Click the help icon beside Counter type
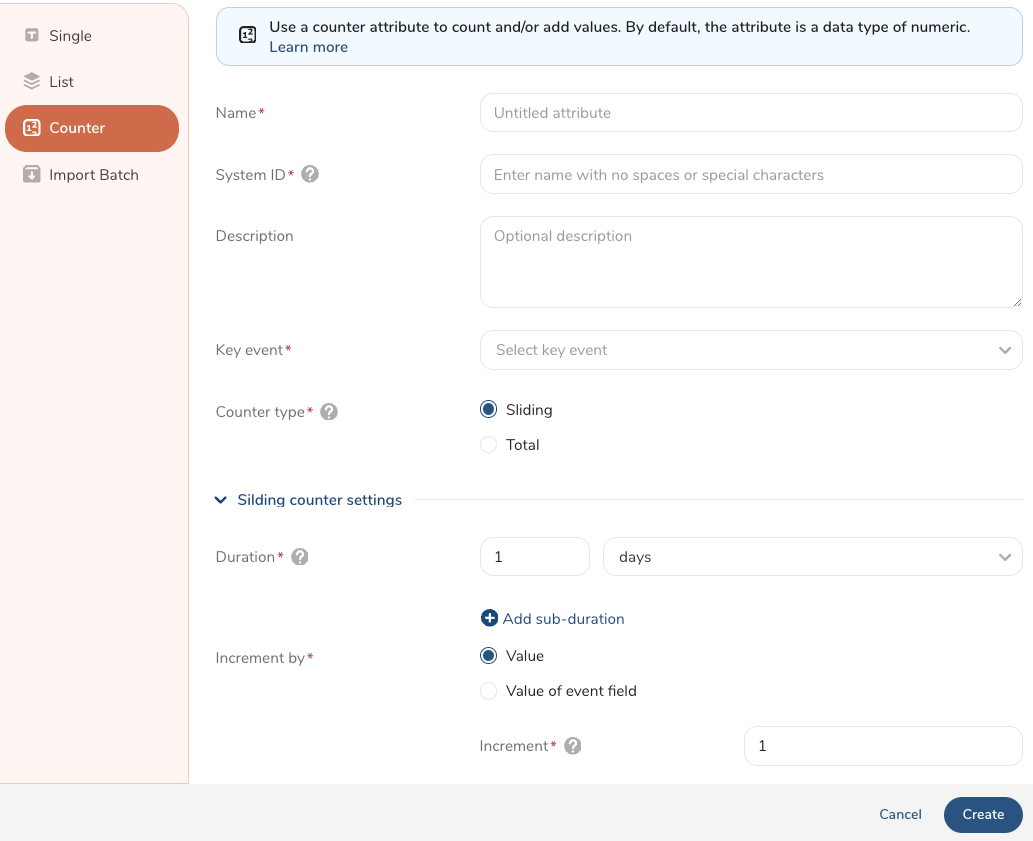Image resolution: width=1033 pixels, height=841 pixels. click(329, 412)
